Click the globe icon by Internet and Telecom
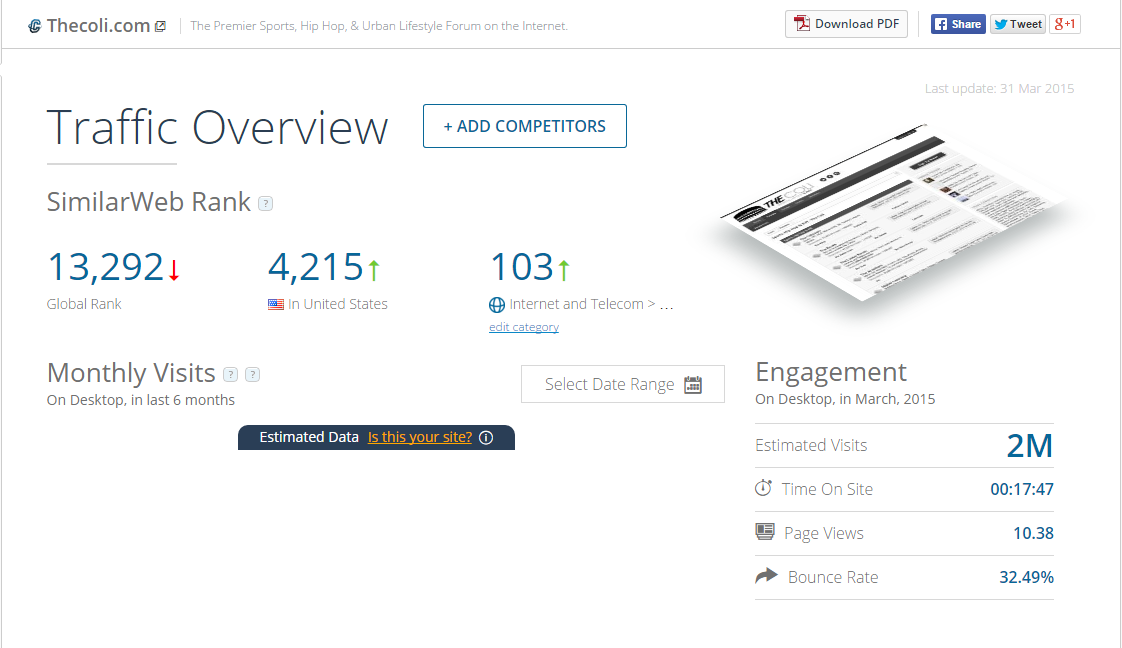The height and width of the screenshot is (648, 1122). [497, 305]
